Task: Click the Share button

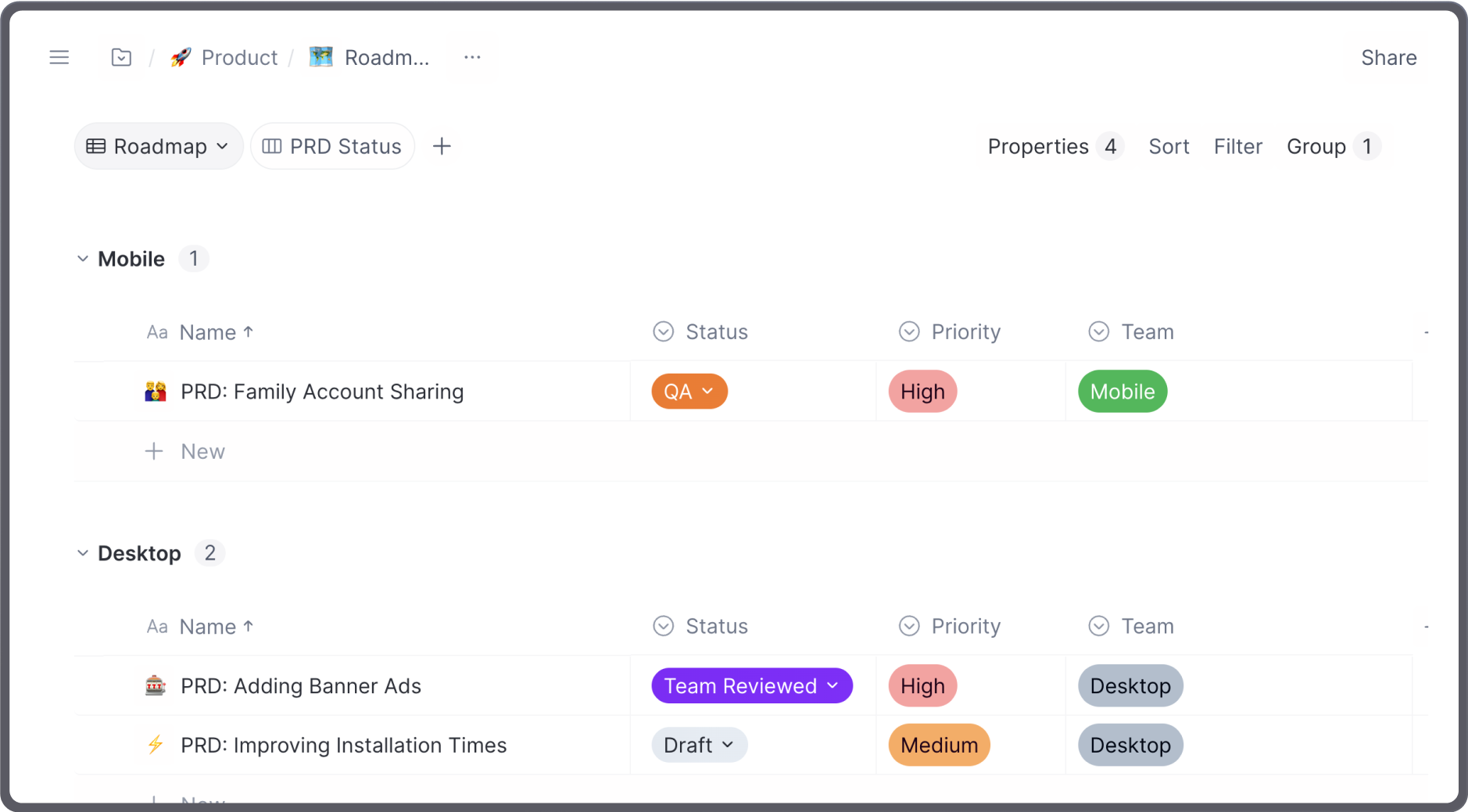Action: click(x=1388, y=57)
